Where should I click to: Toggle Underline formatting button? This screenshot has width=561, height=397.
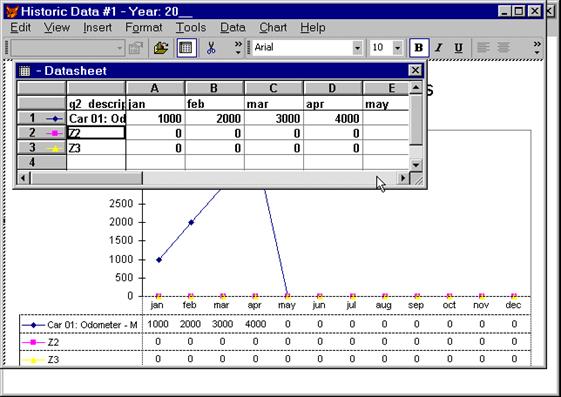tap(458, 48)
